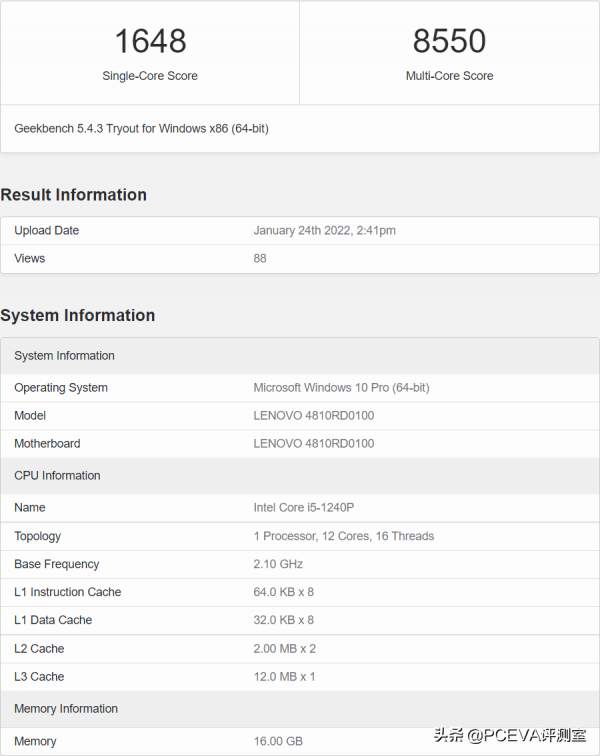The width and height of the screenshot is (600, 756).
Task: Click the Views count 88
Action: pyautogui.click(x=260, y=258)
